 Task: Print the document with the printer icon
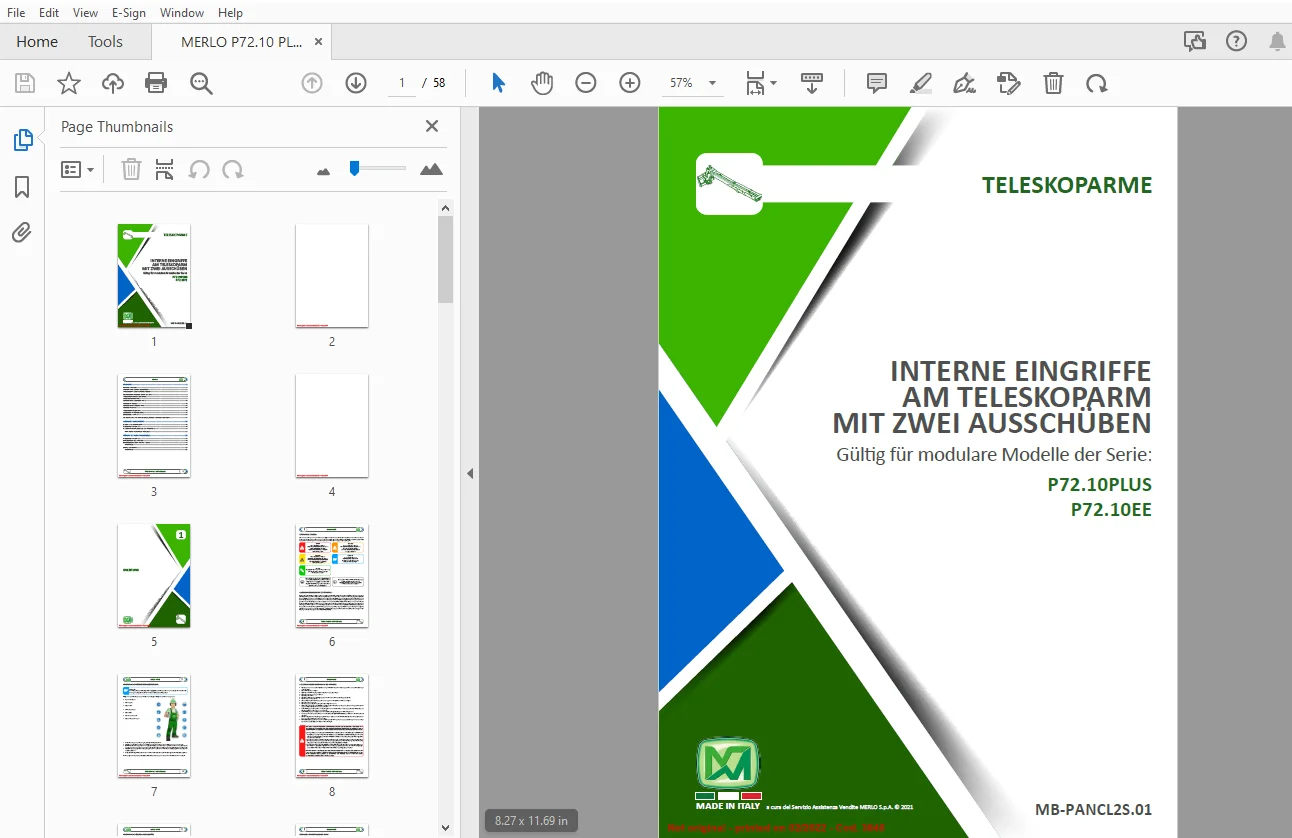click(156, 83)
